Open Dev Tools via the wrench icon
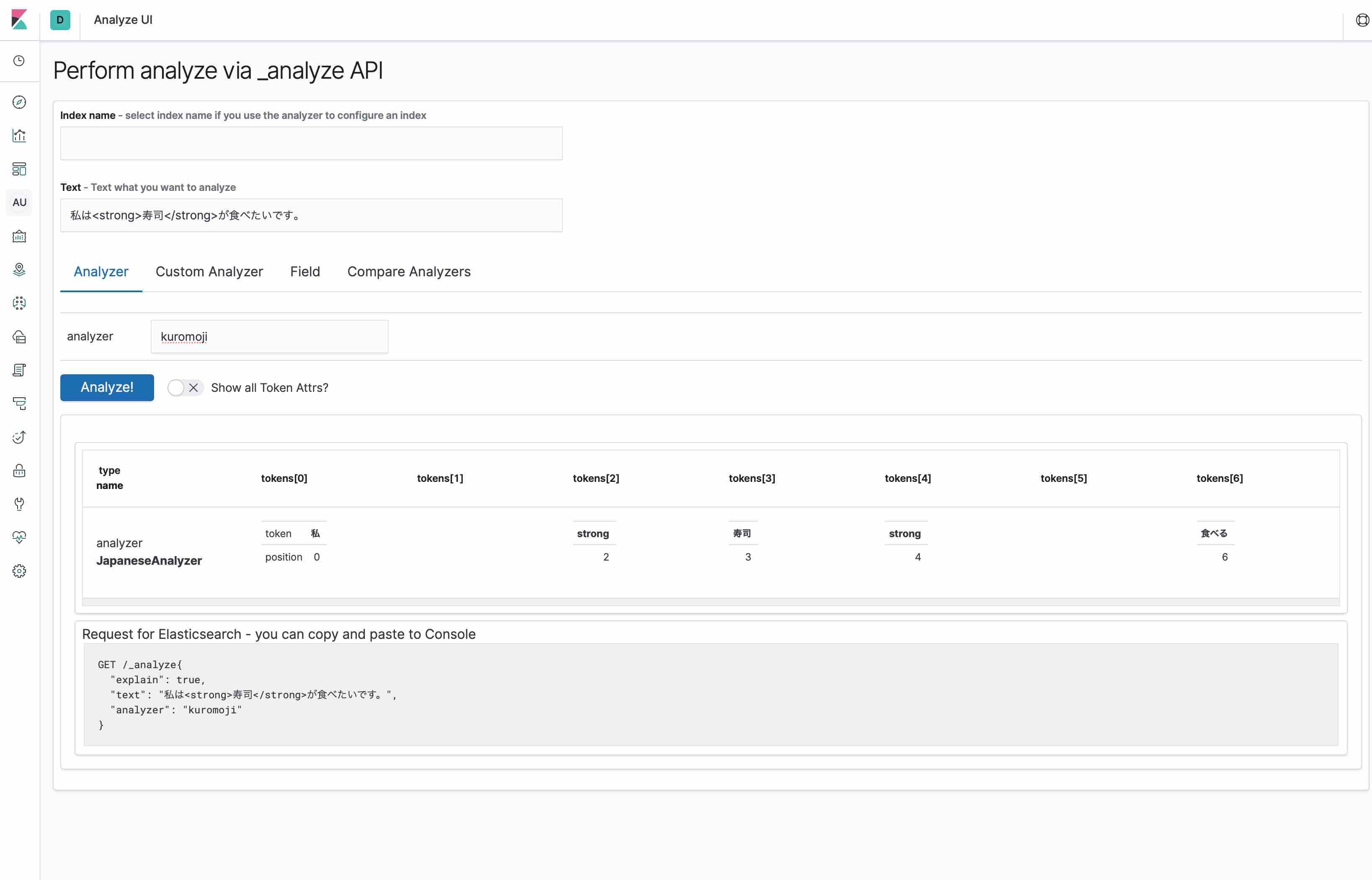1372x880 pixels. coord(19,504)
